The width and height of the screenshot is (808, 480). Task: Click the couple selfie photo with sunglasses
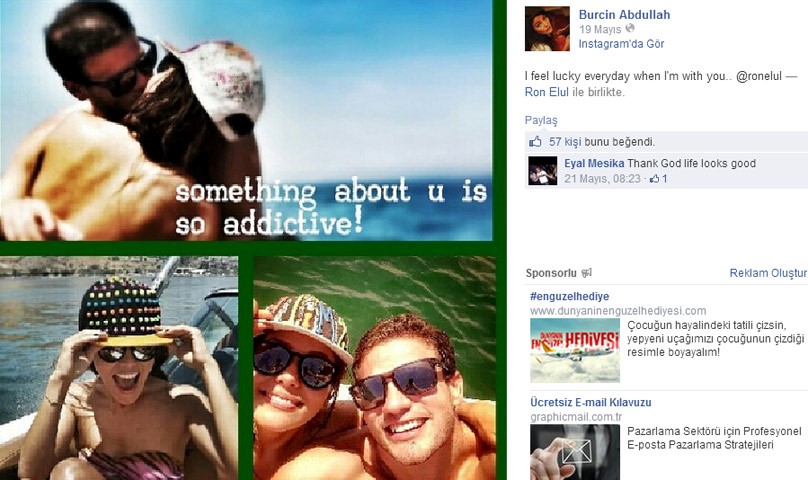[x=375, y=368]
